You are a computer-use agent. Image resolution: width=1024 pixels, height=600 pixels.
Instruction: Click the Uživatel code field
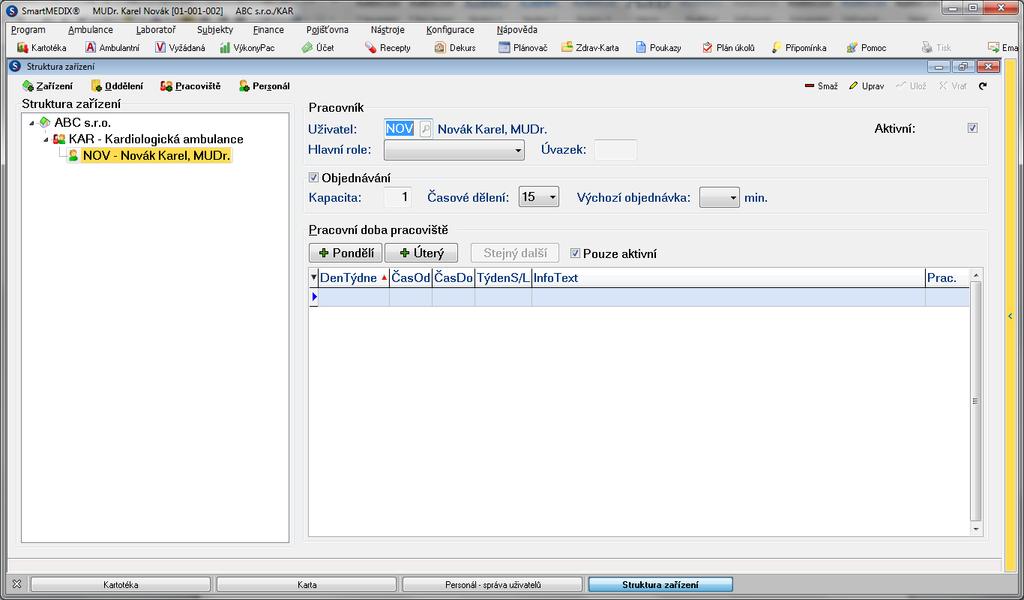[400, 129]
